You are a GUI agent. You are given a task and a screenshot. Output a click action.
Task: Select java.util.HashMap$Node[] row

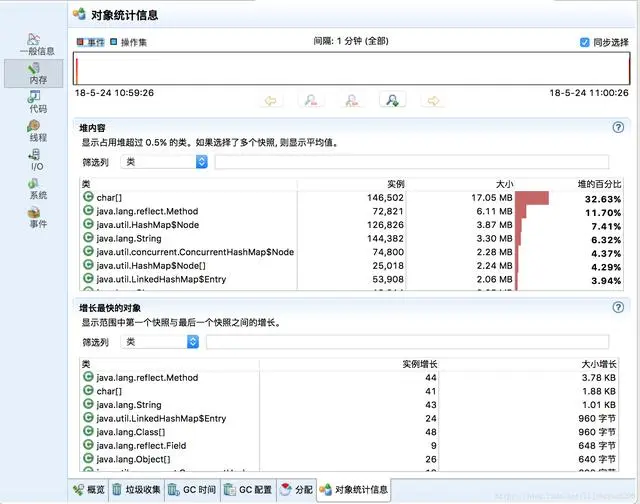click(x=351, y=266)
